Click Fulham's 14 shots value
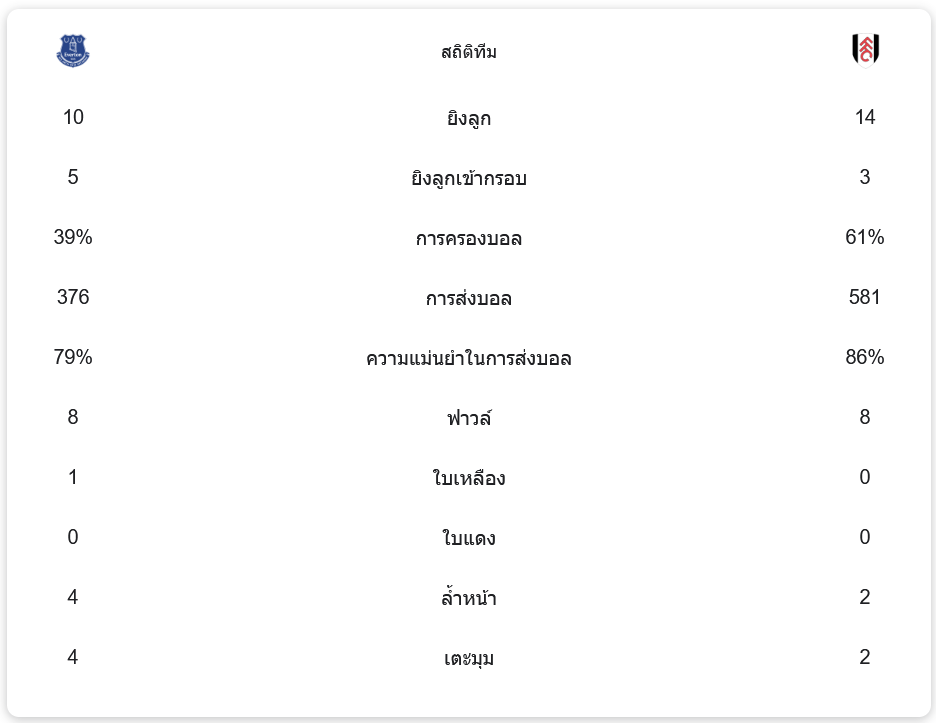 [864, 117]
